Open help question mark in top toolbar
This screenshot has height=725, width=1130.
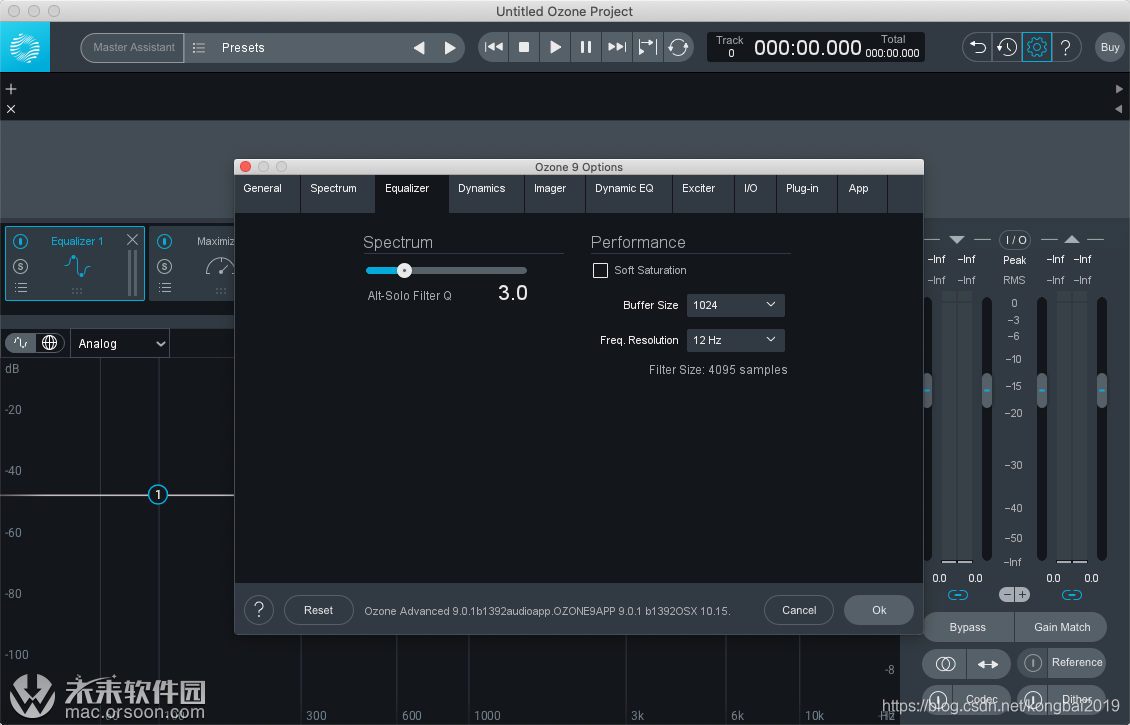(1066, 48)
